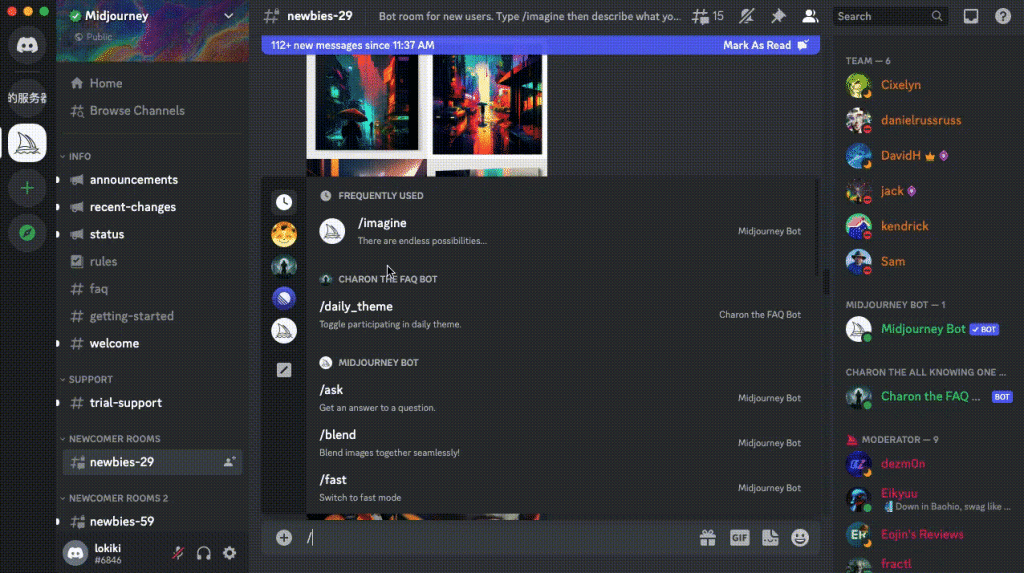
Task: Click Mark As Read
Action: pyautogui.click(x=765, y=45)
